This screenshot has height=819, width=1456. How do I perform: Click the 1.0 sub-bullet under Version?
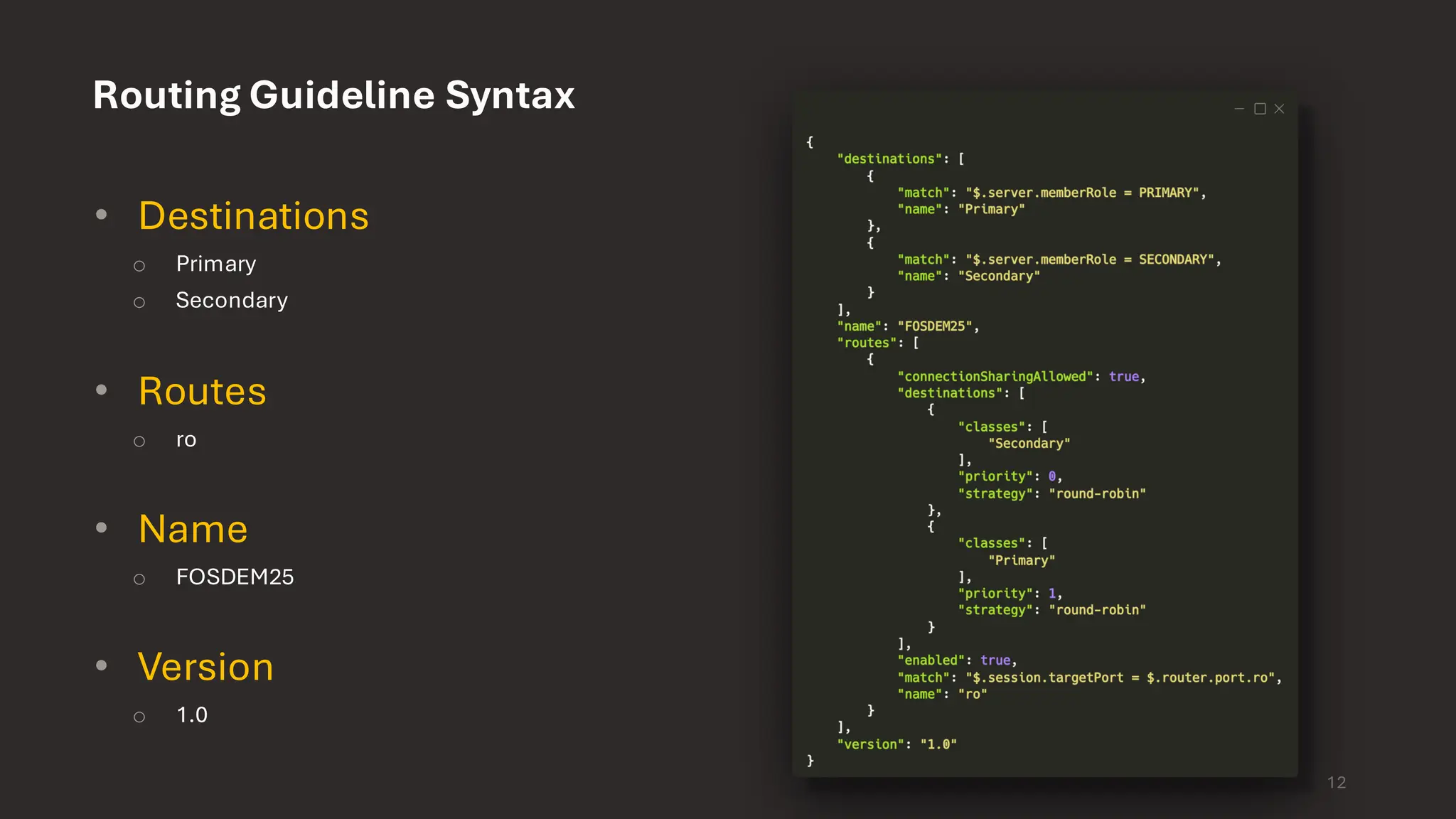[192, 715]
